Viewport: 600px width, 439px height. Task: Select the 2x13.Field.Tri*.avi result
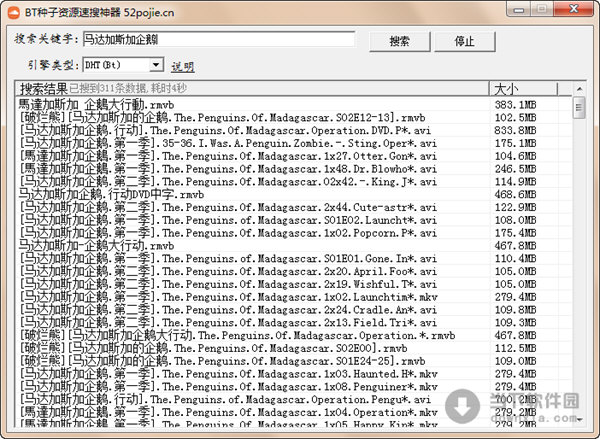[x=228, y=323]
